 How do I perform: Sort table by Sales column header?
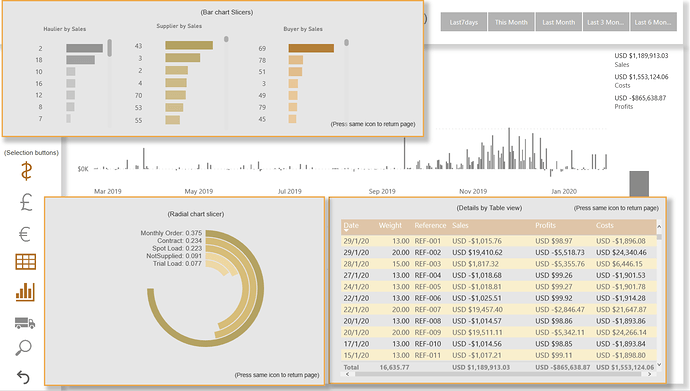coord(460,225)
